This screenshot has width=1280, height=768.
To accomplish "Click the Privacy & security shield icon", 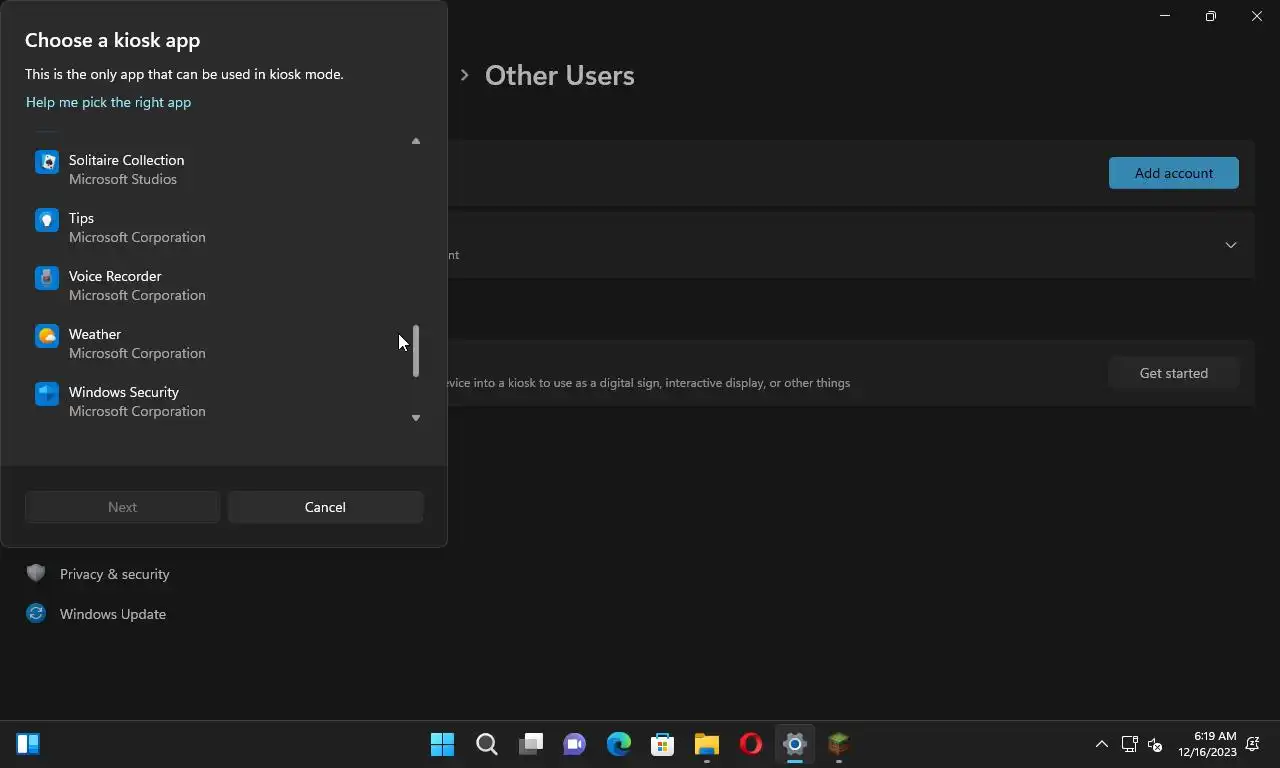I will pyautogui.click(x=36, y=573).
